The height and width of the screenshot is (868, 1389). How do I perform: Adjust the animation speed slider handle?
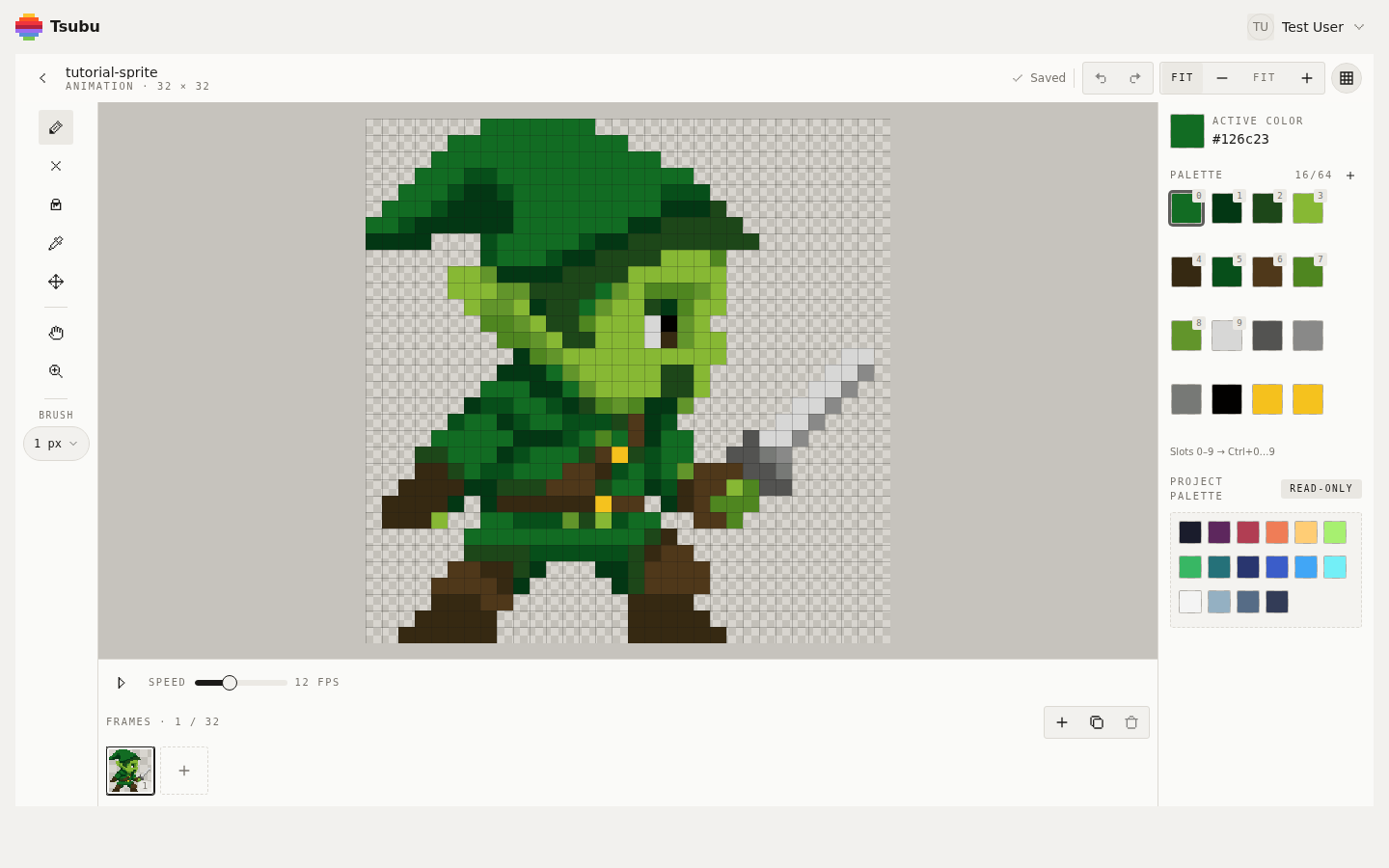tap(230, 683)
